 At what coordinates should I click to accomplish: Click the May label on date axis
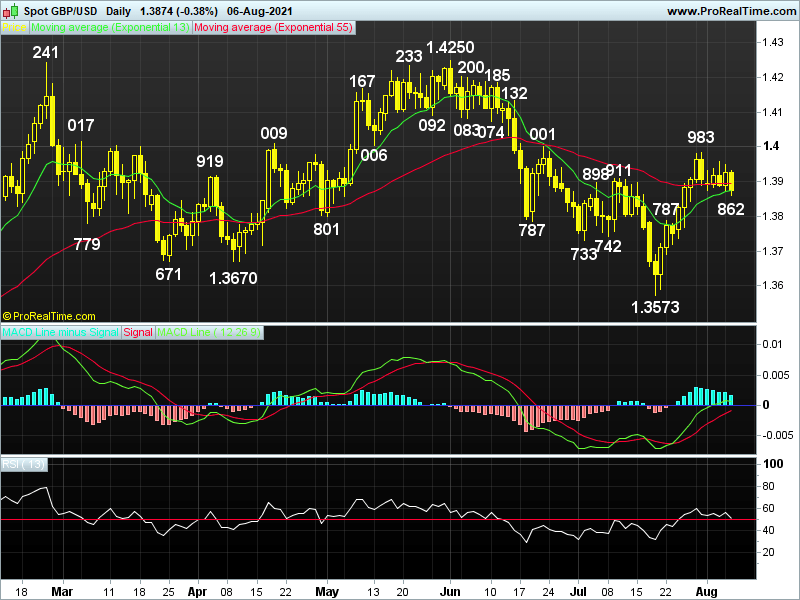click(327, 591)
